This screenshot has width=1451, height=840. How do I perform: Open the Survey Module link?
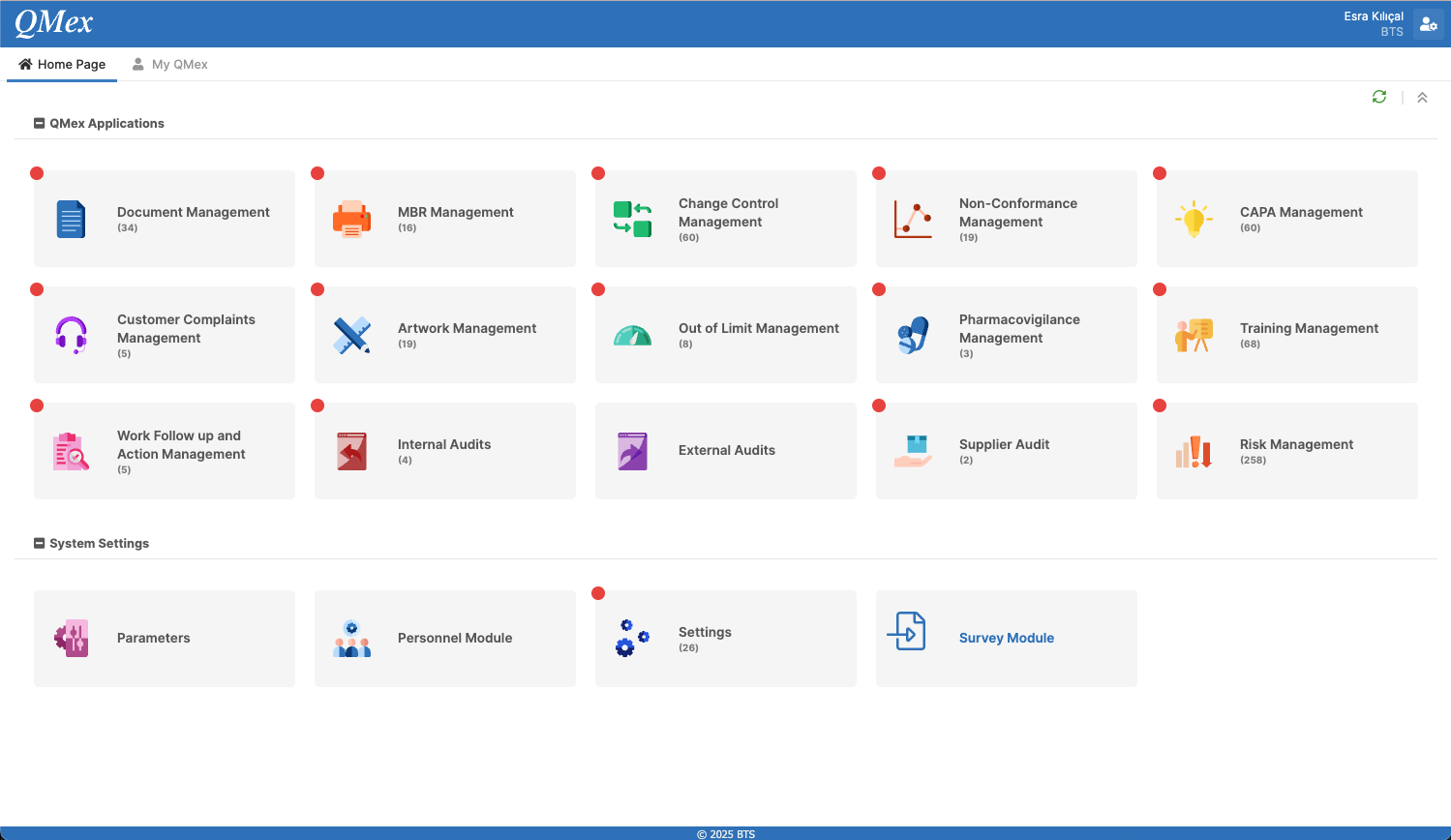[1007, 638]
